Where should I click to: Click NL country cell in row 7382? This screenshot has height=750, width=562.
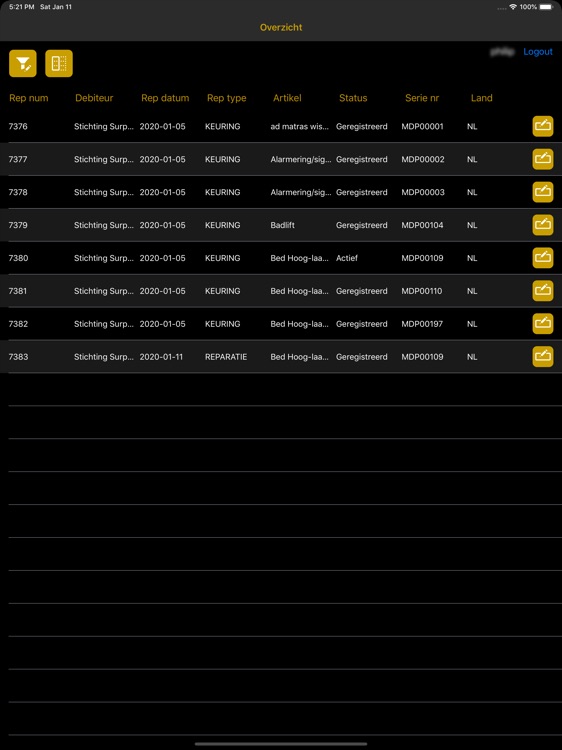(472, 324)
